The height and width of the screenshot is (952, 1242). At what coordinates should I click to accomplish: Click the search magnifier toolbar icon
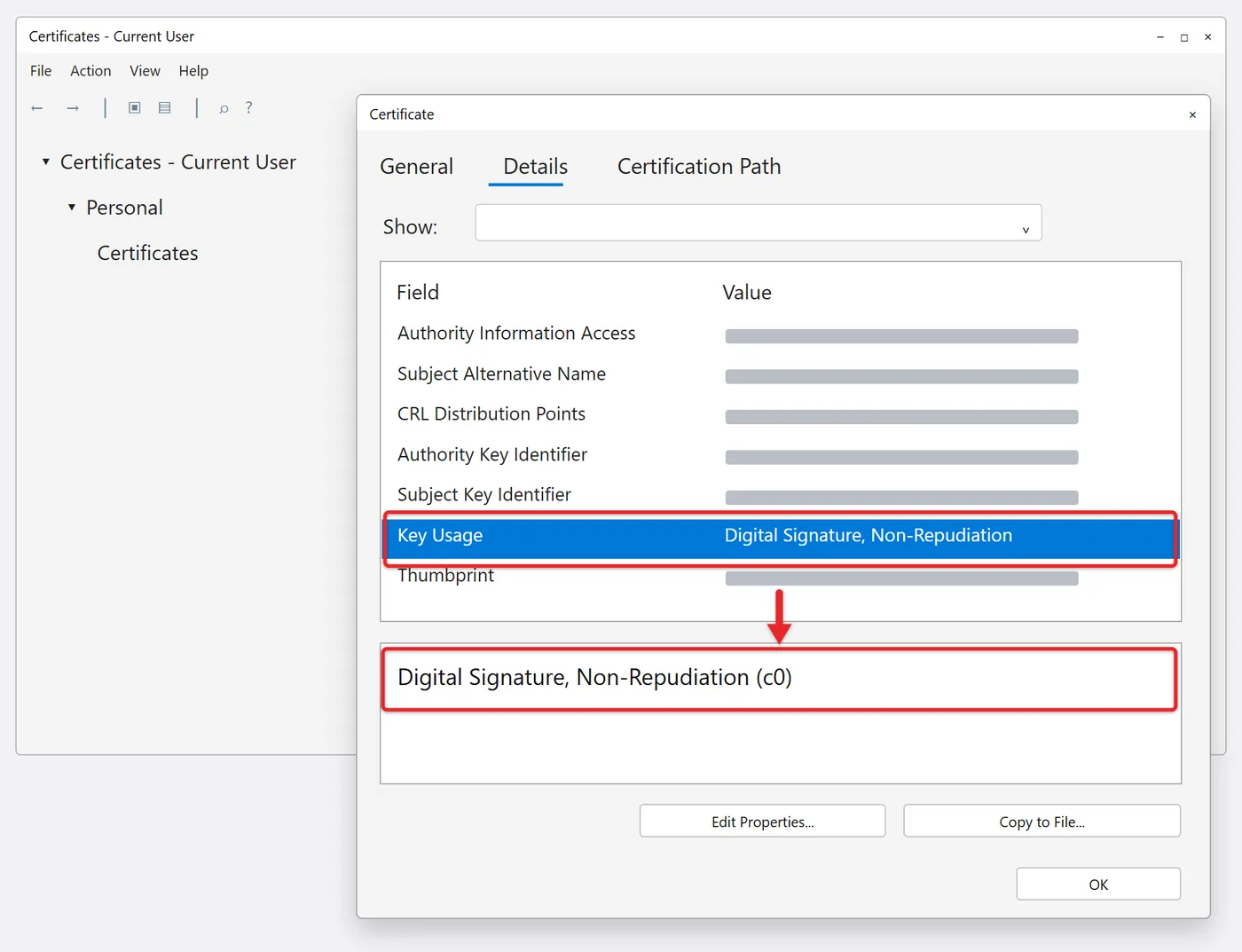click(224, 108)
